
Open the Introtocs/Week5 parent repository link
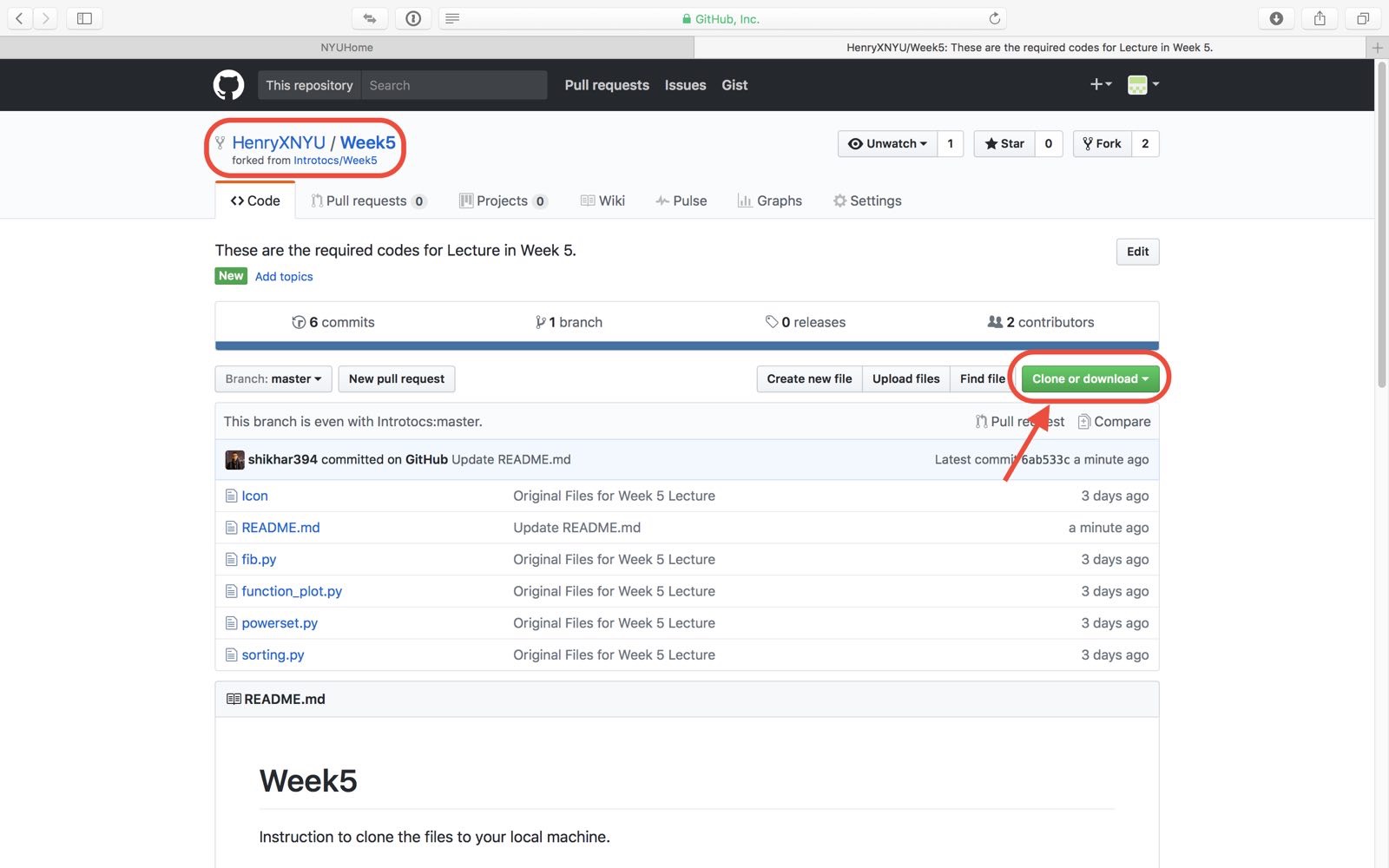click(x=335, y=161)
